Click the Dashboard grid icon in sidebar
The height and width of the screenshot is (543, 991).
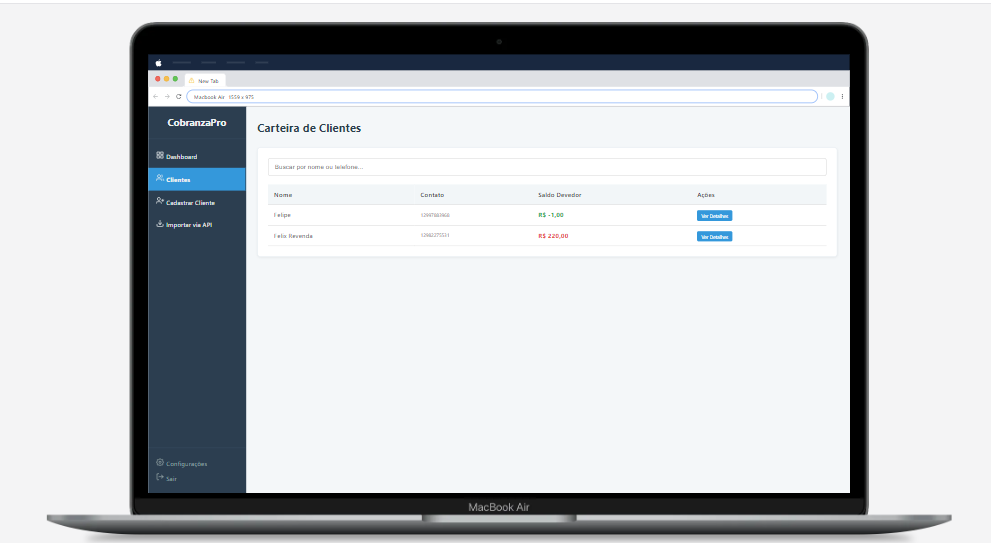(160, 156)
